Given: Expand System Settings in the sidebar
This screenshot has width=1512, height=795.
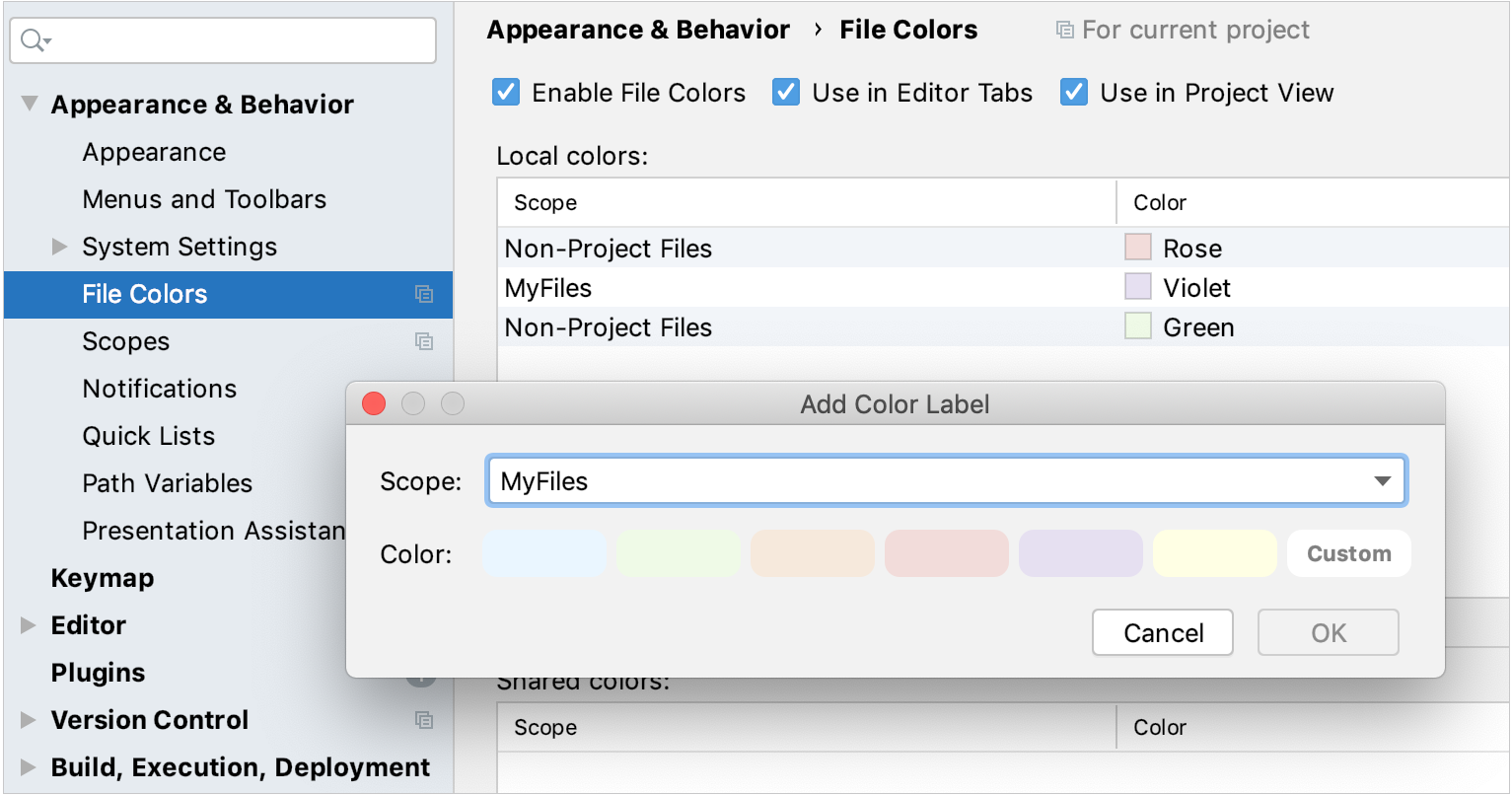Looking at the screenshot, I should tap(60, 247).
